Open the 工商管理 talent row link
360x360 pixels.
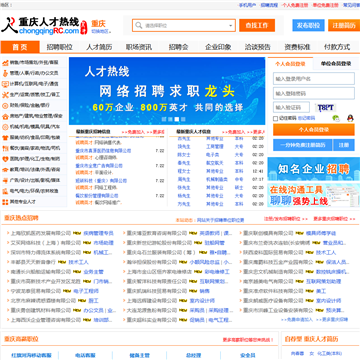pyautogui.click(x=215, y=147)
